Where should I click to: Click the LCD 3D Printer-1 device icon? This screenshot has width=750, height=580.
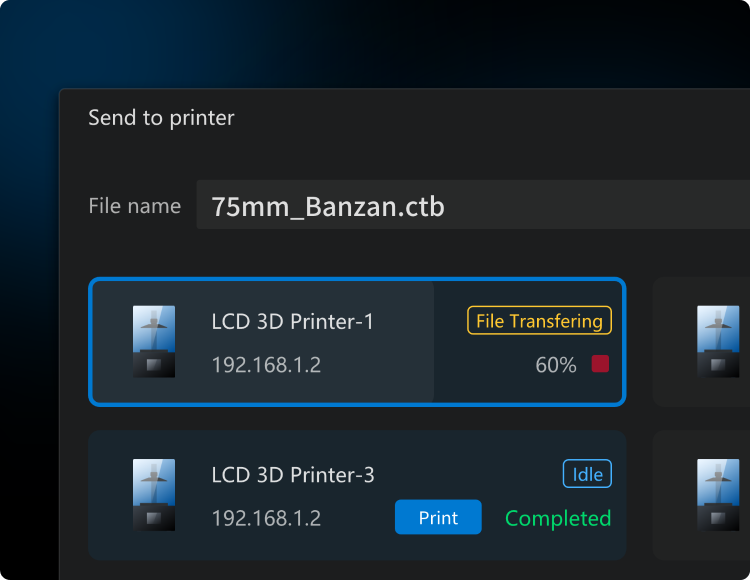tap(154, 341)
